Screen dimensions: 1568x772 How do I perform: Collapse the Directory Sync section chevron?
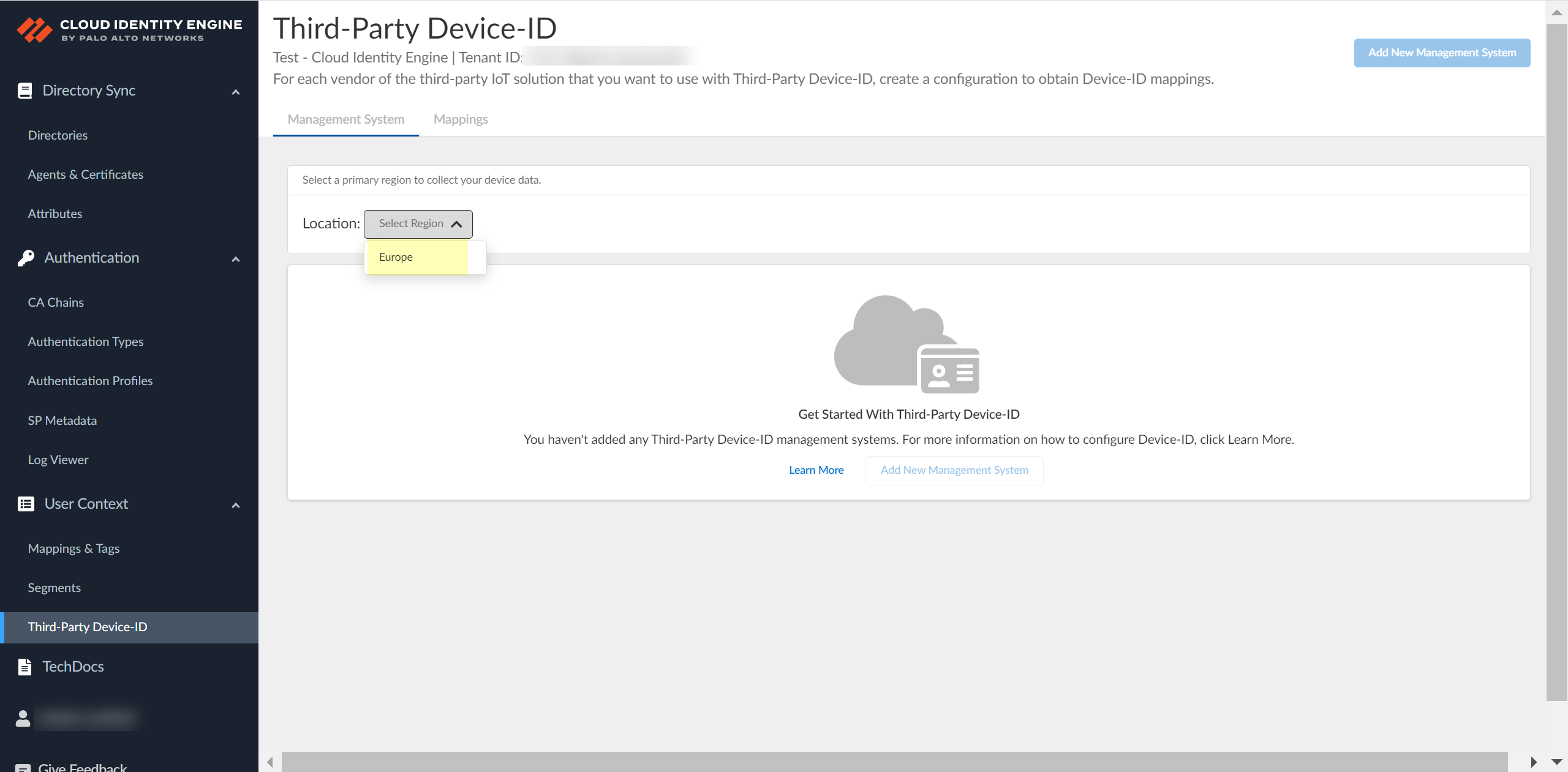[x=236, y=92]
